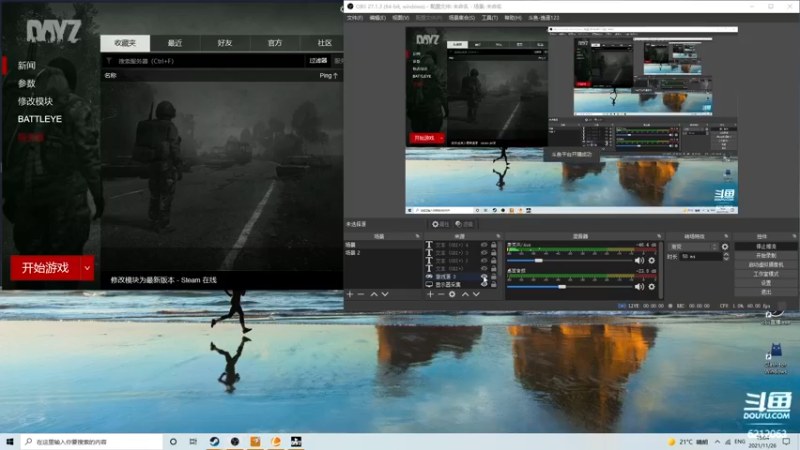The image size is (800, 450).
Task: Remove selected source with minus icon
Action: [x=441, y=294]
